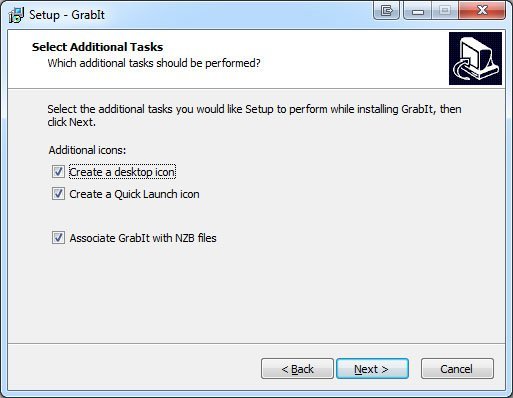Close the Setup window with the red X

click(x=482, y=11)
